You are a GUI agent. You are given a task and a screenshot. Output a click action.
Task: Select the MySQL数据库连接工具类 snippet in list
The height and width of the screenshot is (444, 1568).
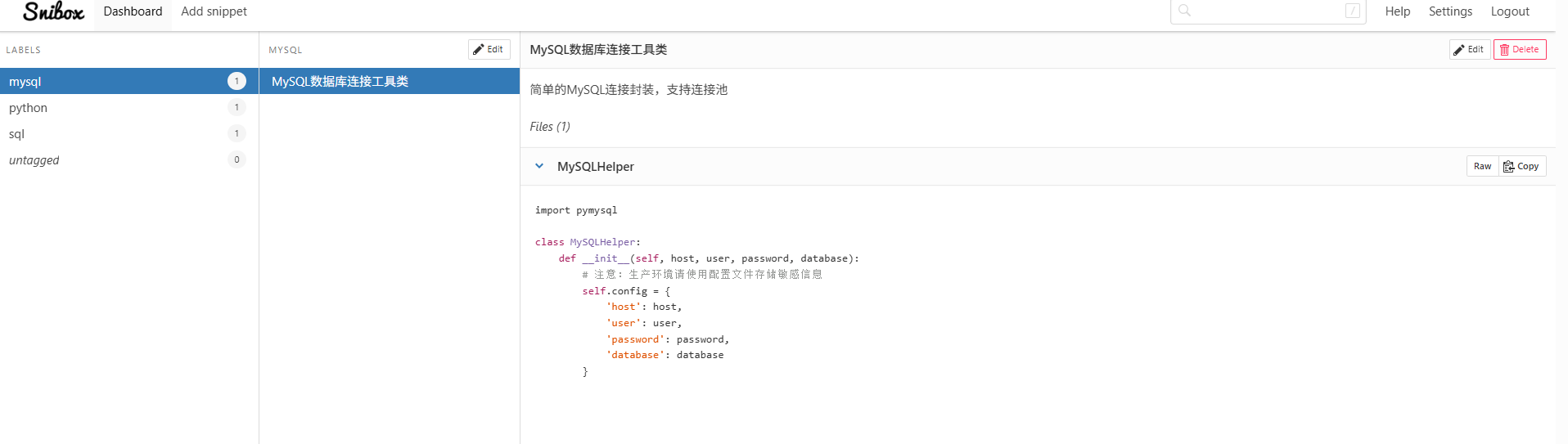click(390, 81)
